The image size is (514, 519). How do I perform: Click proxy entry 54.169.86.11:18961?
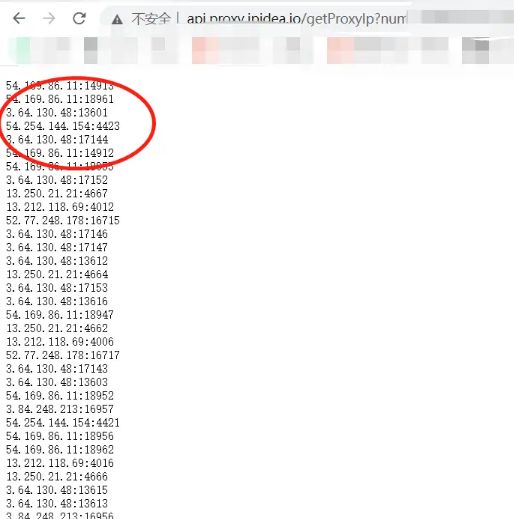pos(60,99)
